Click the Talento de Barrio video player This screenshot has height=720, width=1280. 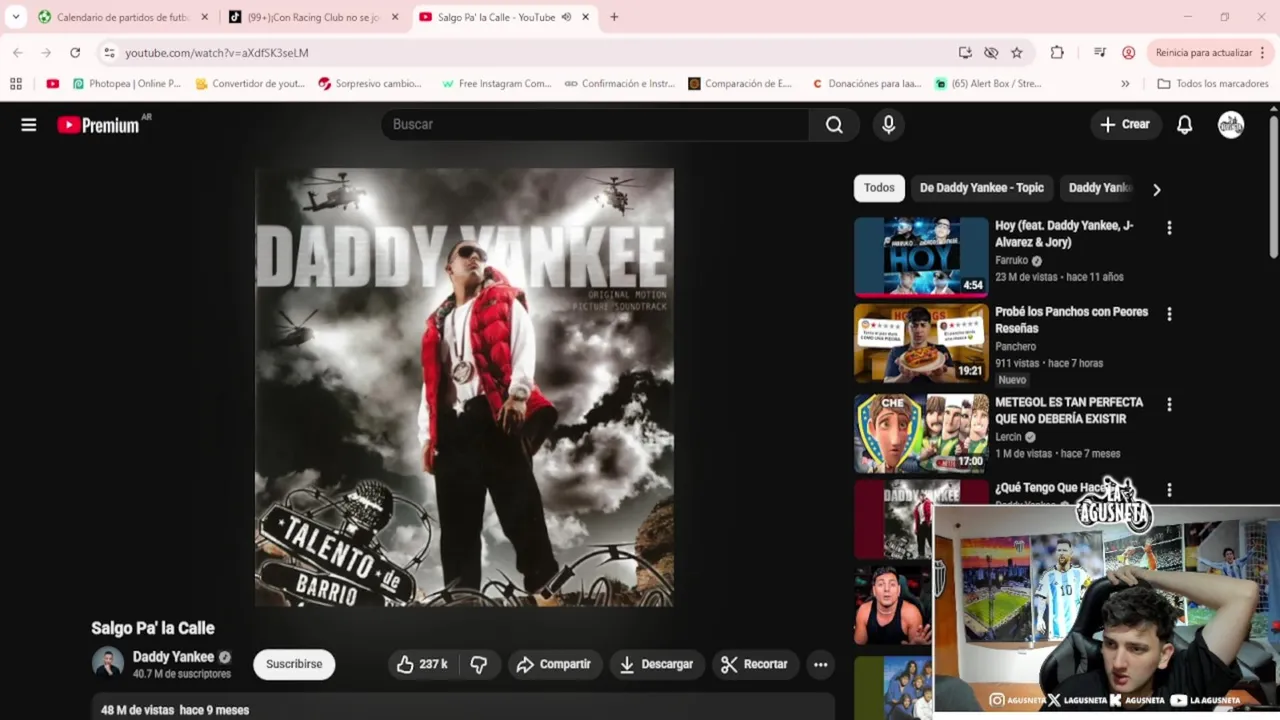tap(464, 387)
